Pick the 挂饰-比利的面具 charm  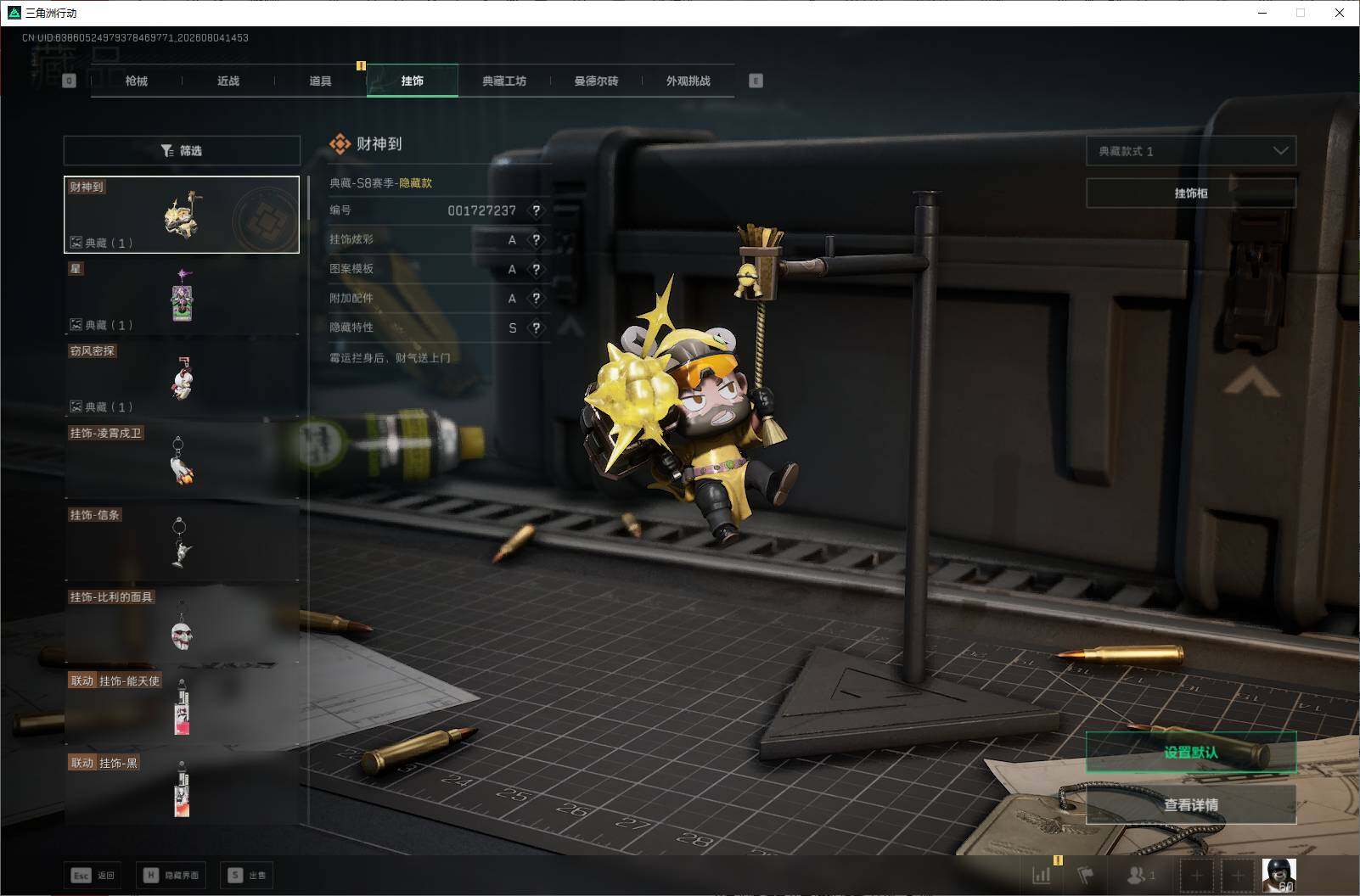coord(182,625)
